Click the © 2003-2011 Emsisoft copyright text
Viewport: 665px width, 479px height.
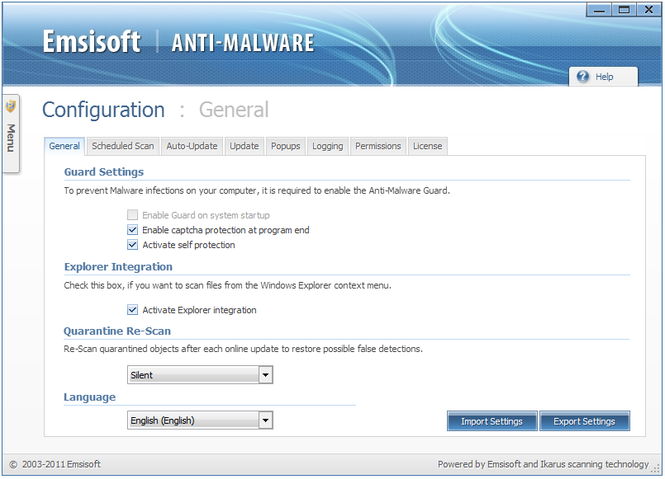55,465
